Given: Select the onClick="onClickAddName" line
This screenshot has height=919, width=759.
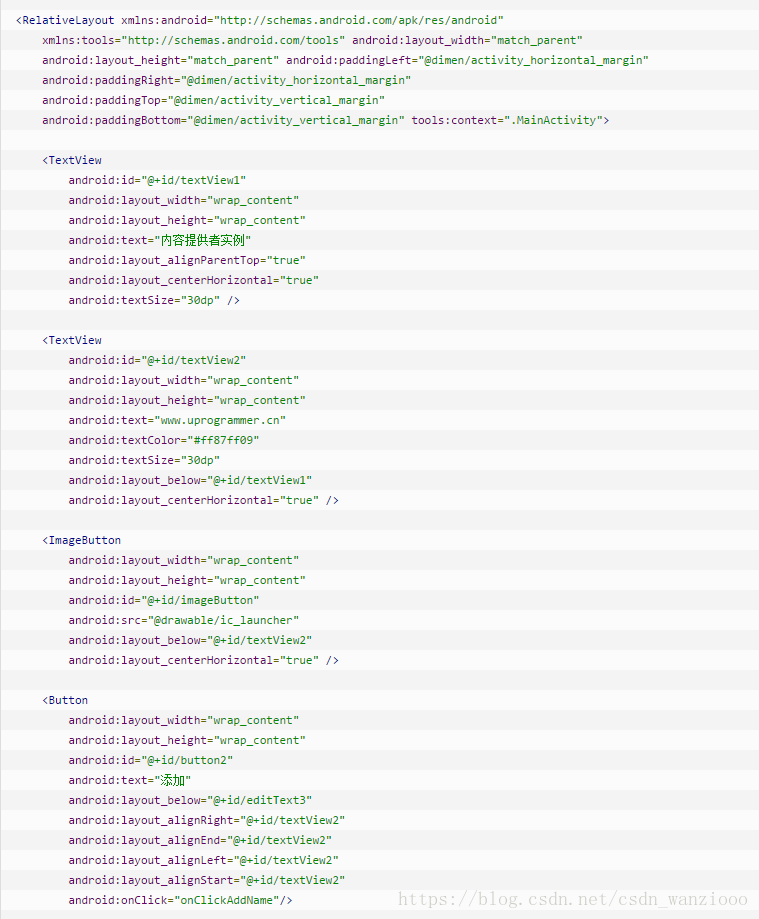Looking at the screenshot, I should pyautogui.click(x=180, y=900).
